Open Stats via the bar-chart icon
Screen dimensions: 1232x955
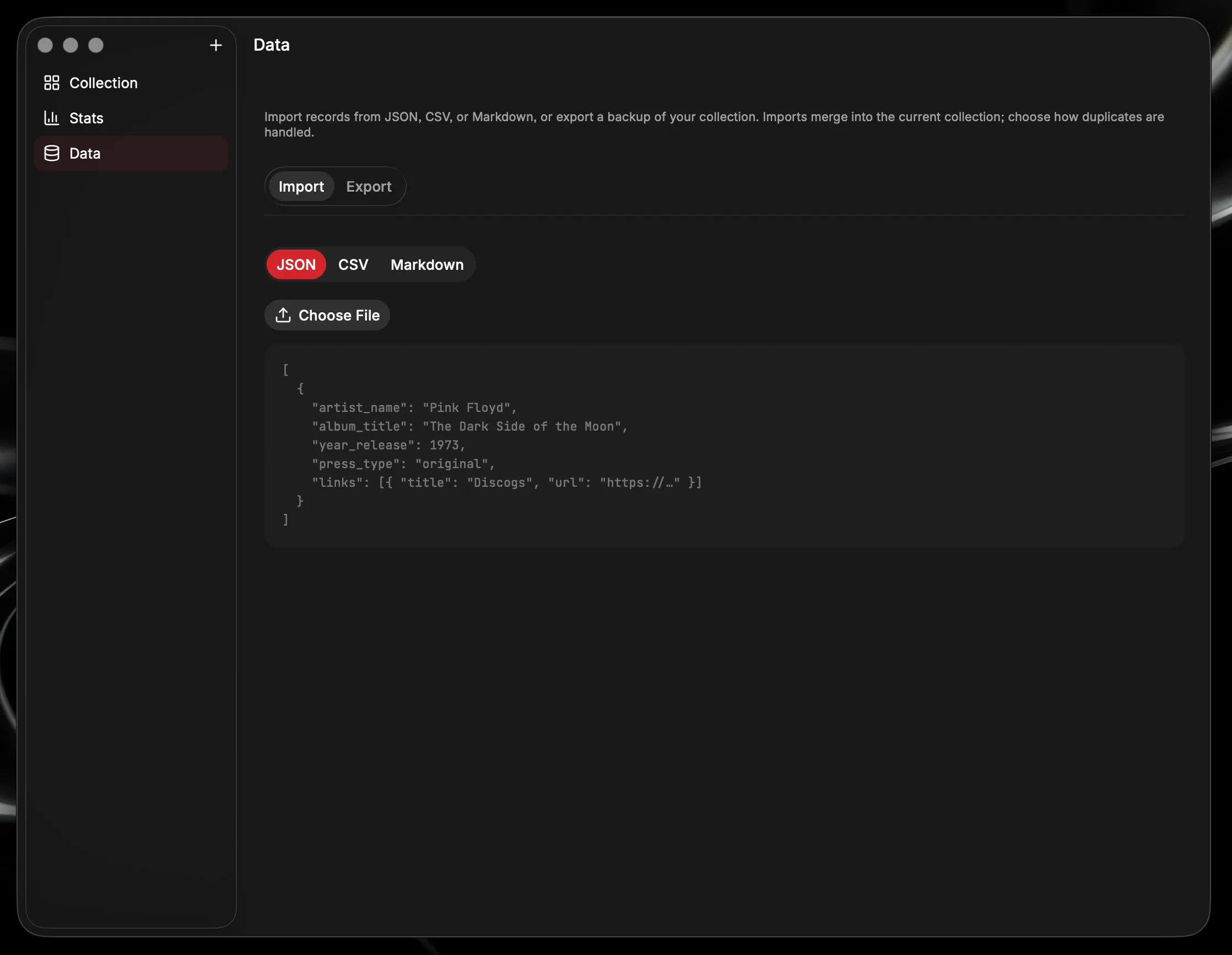(52, 118)
